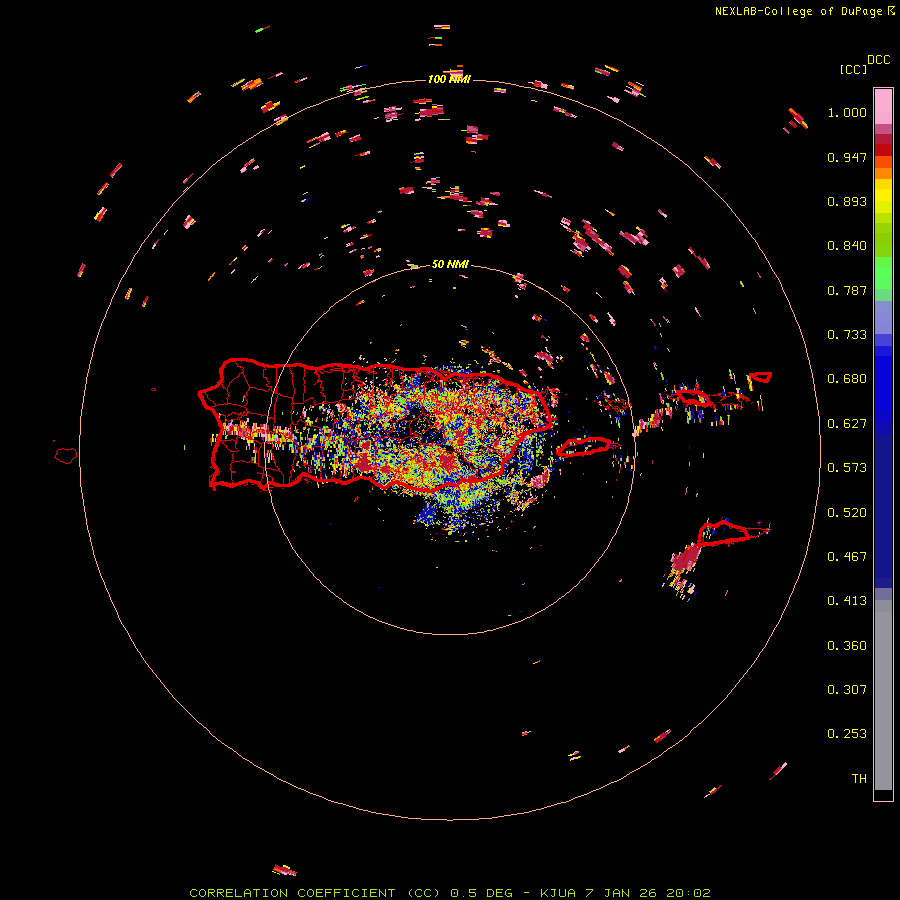The height and width of the screenshot is (900, 900).
Task: Click the 0.520 legend value
Action: coord(847,513)
